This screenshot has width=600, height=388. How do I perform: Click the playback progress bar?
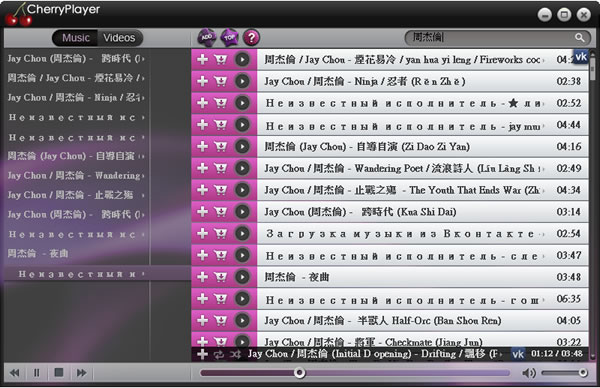(355, 373)
